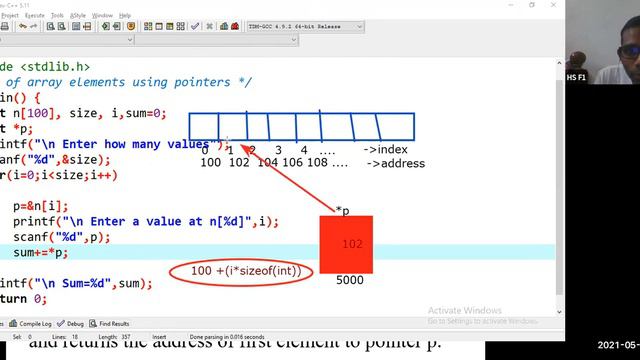Open the Tools menu
Viewport: 640px width, 360px height.
[57, 16]
